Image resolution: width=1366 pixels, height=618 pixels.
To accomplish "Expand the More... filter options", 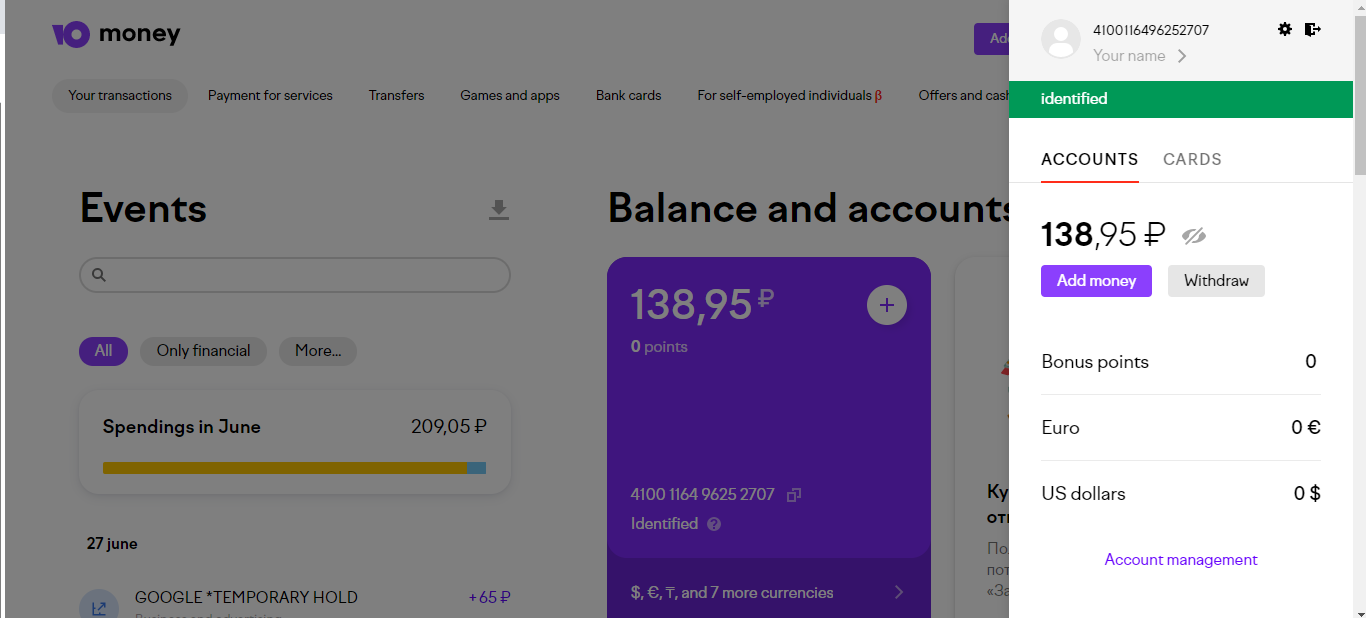I will click(x=318, y=351).
